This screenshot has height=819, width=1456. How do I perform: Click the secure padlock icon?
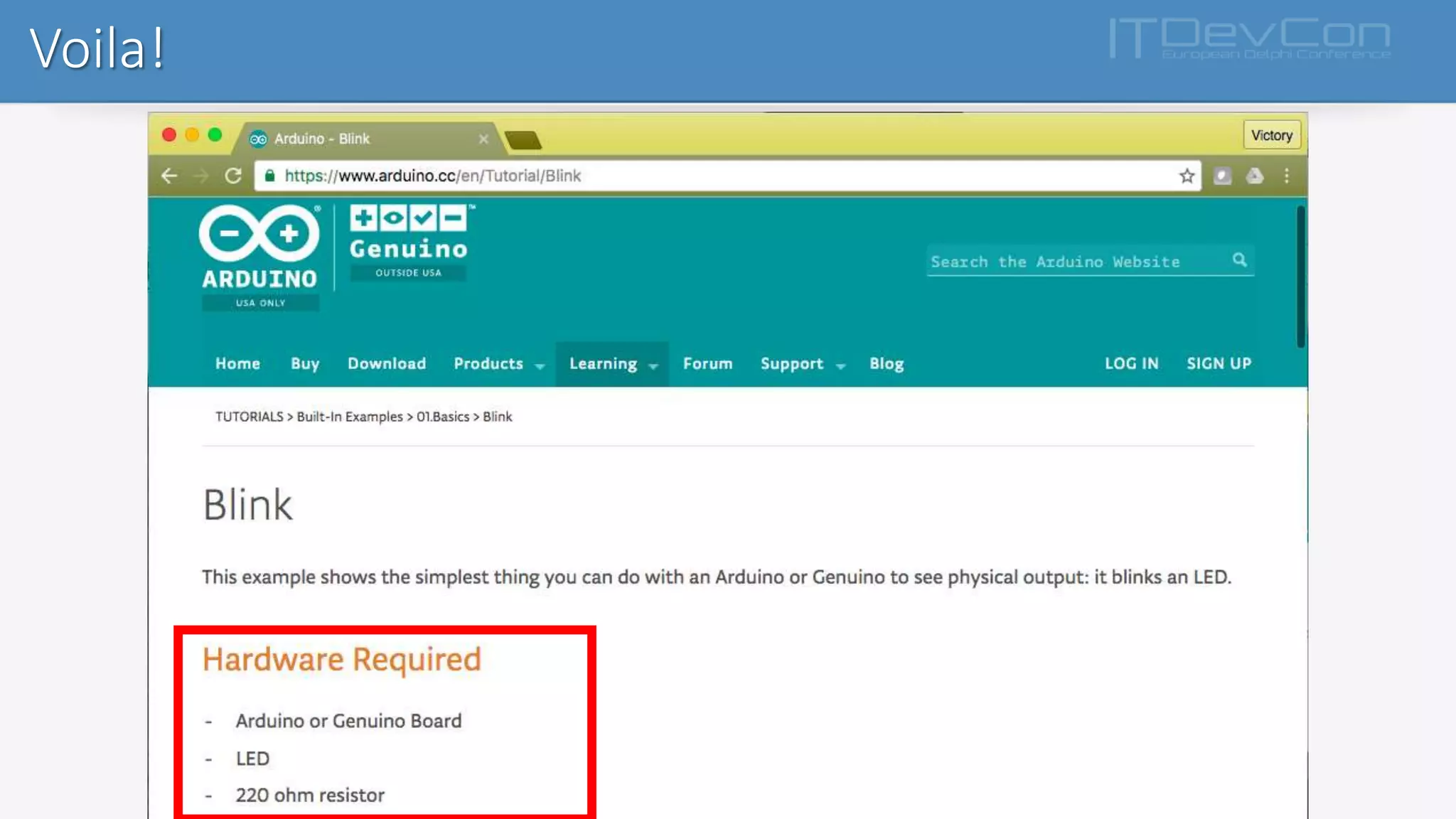[269, 176]
